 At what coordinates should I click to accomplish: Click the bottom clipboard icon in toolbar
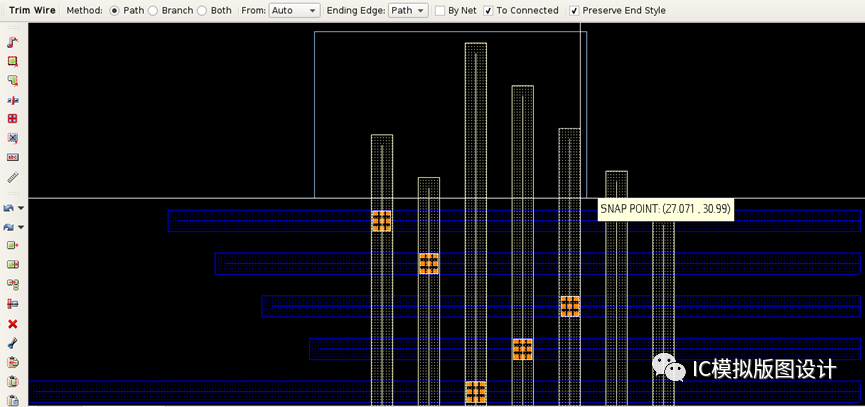(13, 400)
